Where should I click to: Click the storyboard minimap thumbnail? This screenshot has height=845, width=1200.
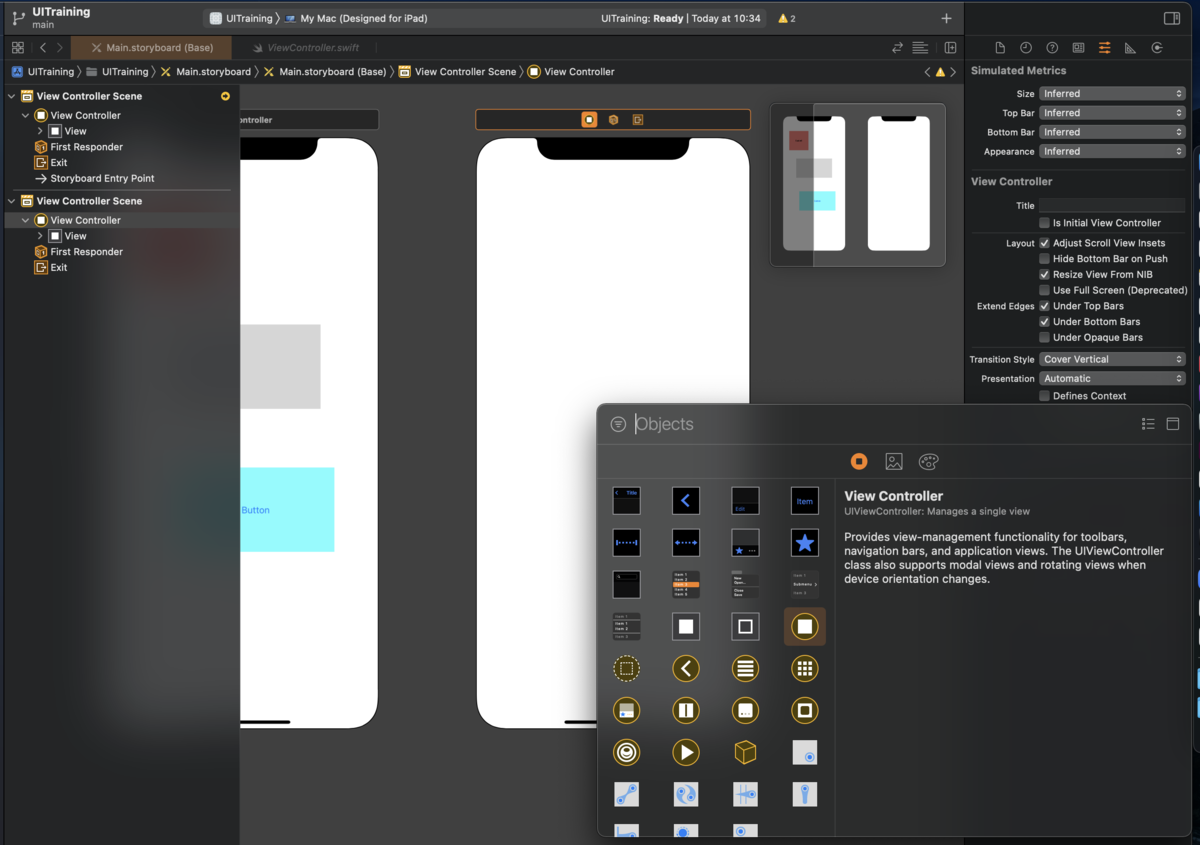[858, 185]
